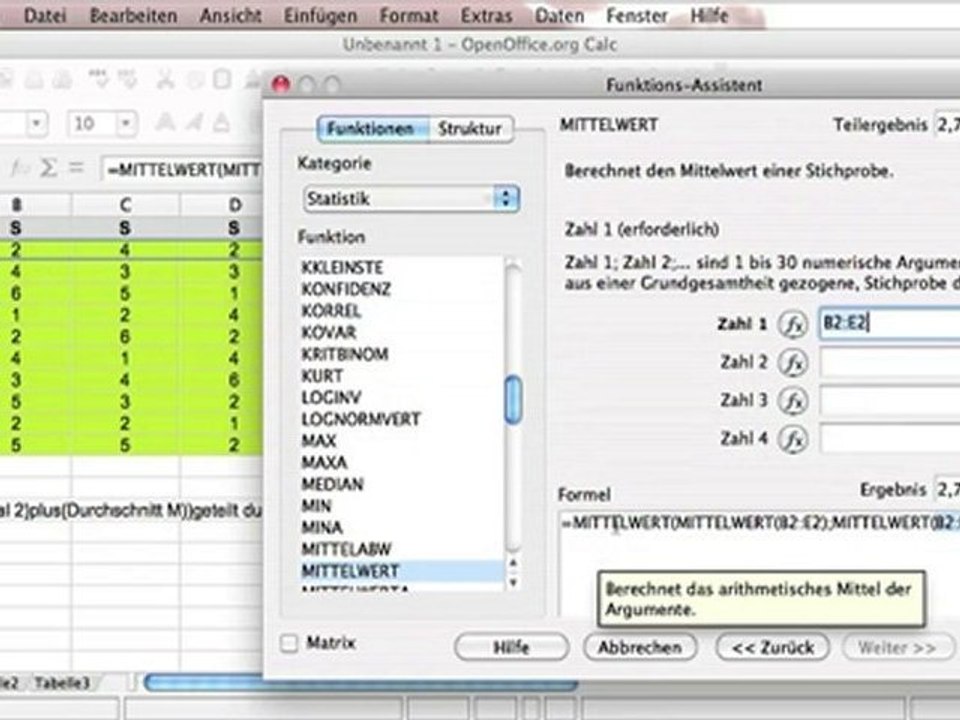Viewport: 960px width, 720px height.
Task: Select KONFIDENZ in function list
Action: tap(401, 289)
